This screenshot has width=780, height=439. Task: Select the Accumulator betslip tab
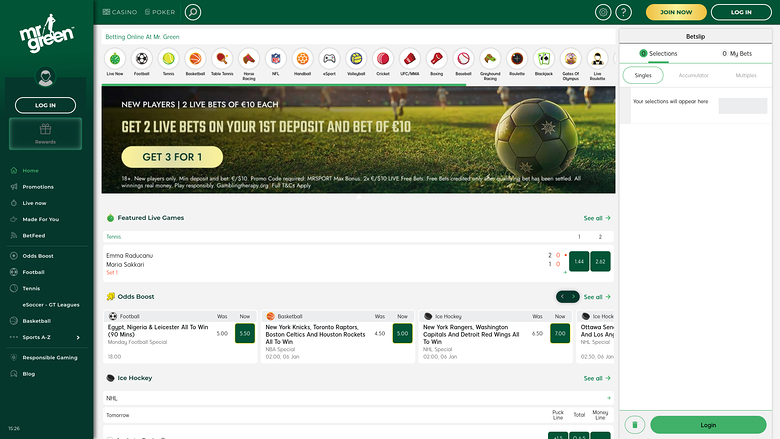click(x=693, y=75)
